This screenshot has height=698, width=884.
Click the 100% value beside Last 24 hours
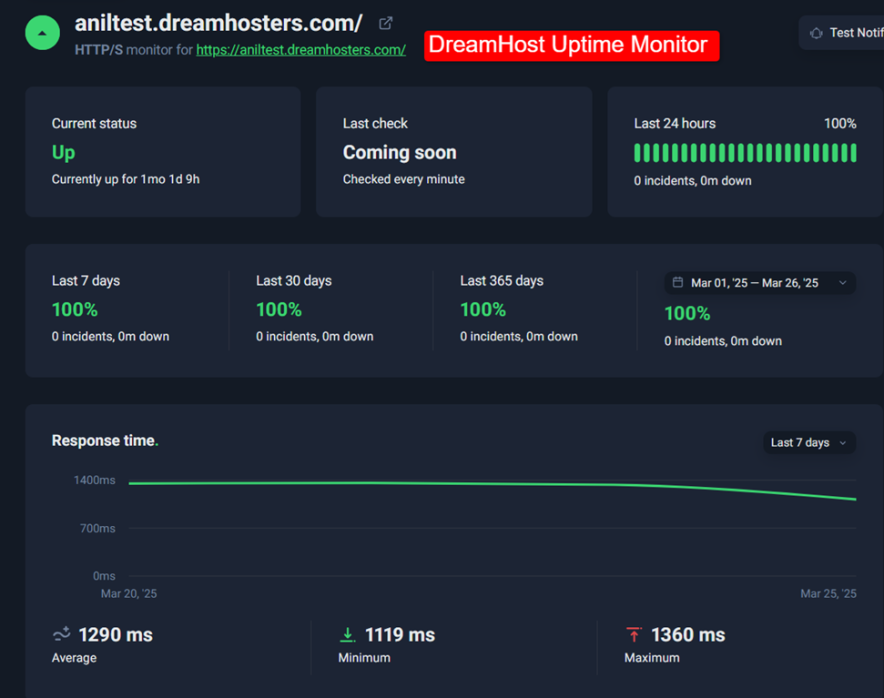pyautogui.click(x=840, y=123)
